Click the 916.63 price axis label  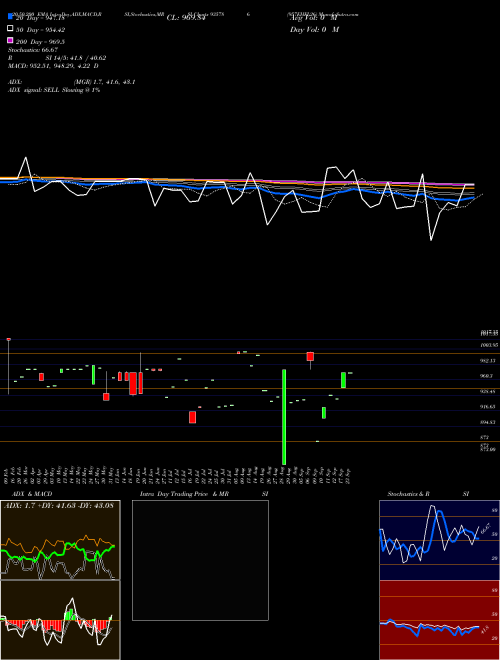click(488, 407)
